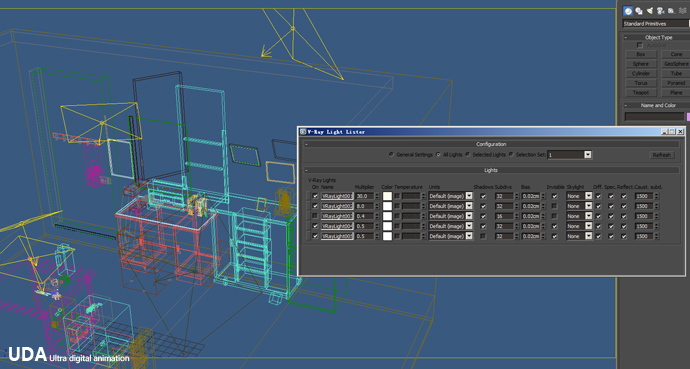Select the Shapes category icon
The image size is (690, 369).
click(x=639, y=11)
